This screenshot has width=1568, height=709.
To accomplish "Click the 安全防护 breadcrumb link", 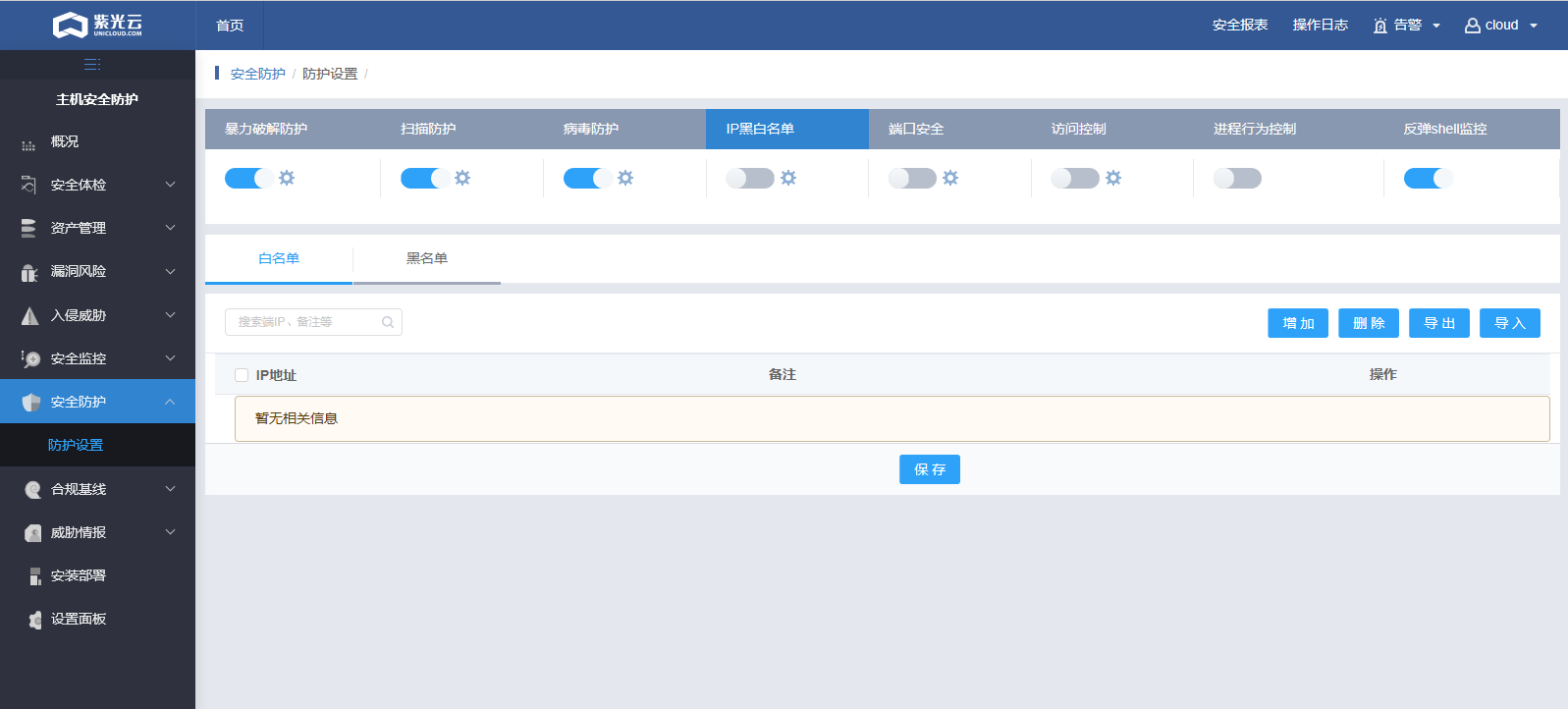I will pos(258,74).
